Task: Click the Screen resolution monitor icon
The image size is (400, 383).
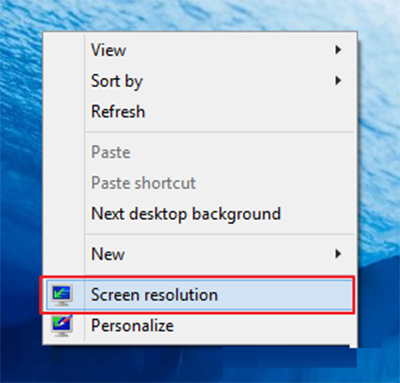Action: point(62,295)
